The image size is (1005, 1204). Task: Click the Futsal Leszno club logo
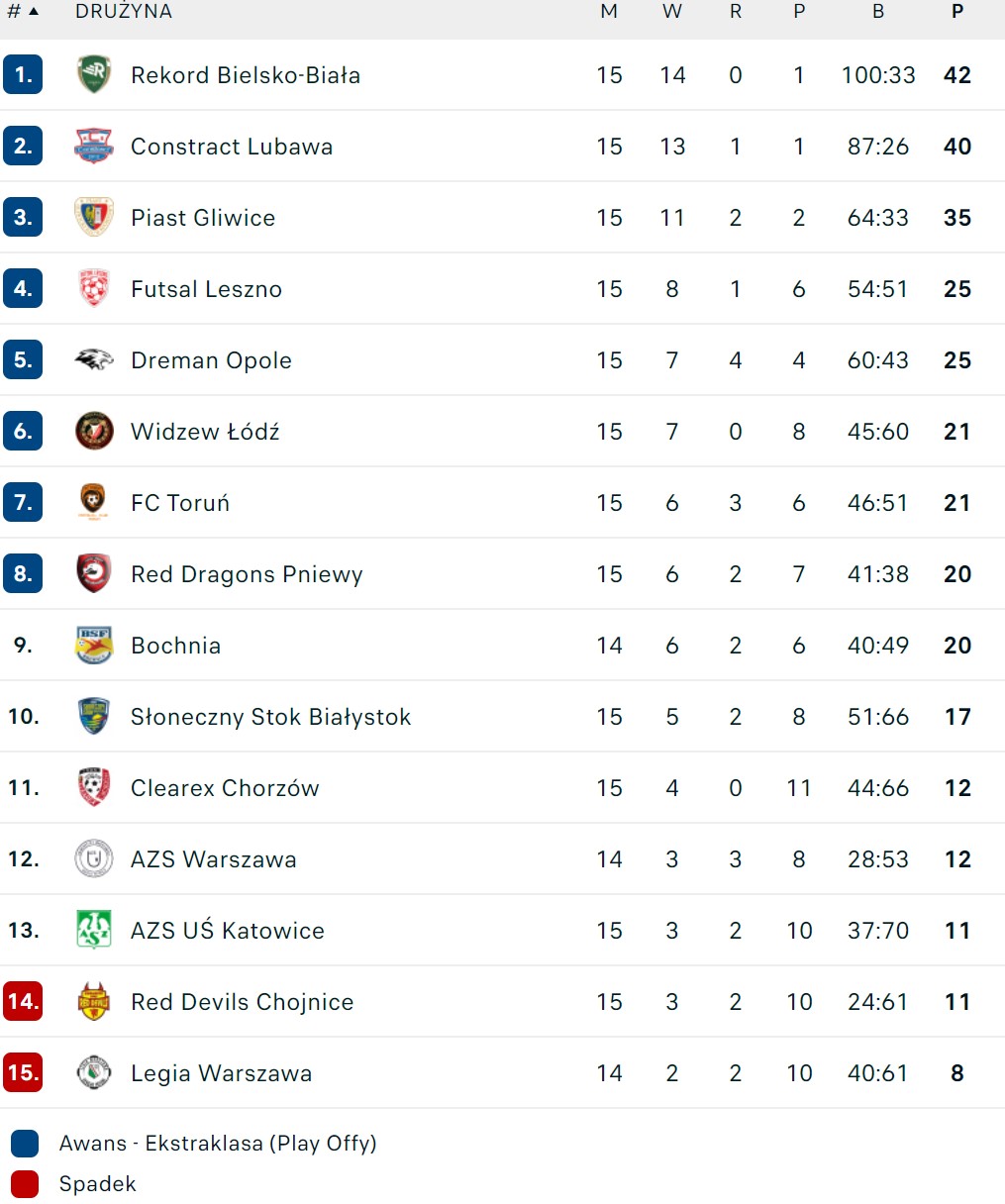point(94,289)
